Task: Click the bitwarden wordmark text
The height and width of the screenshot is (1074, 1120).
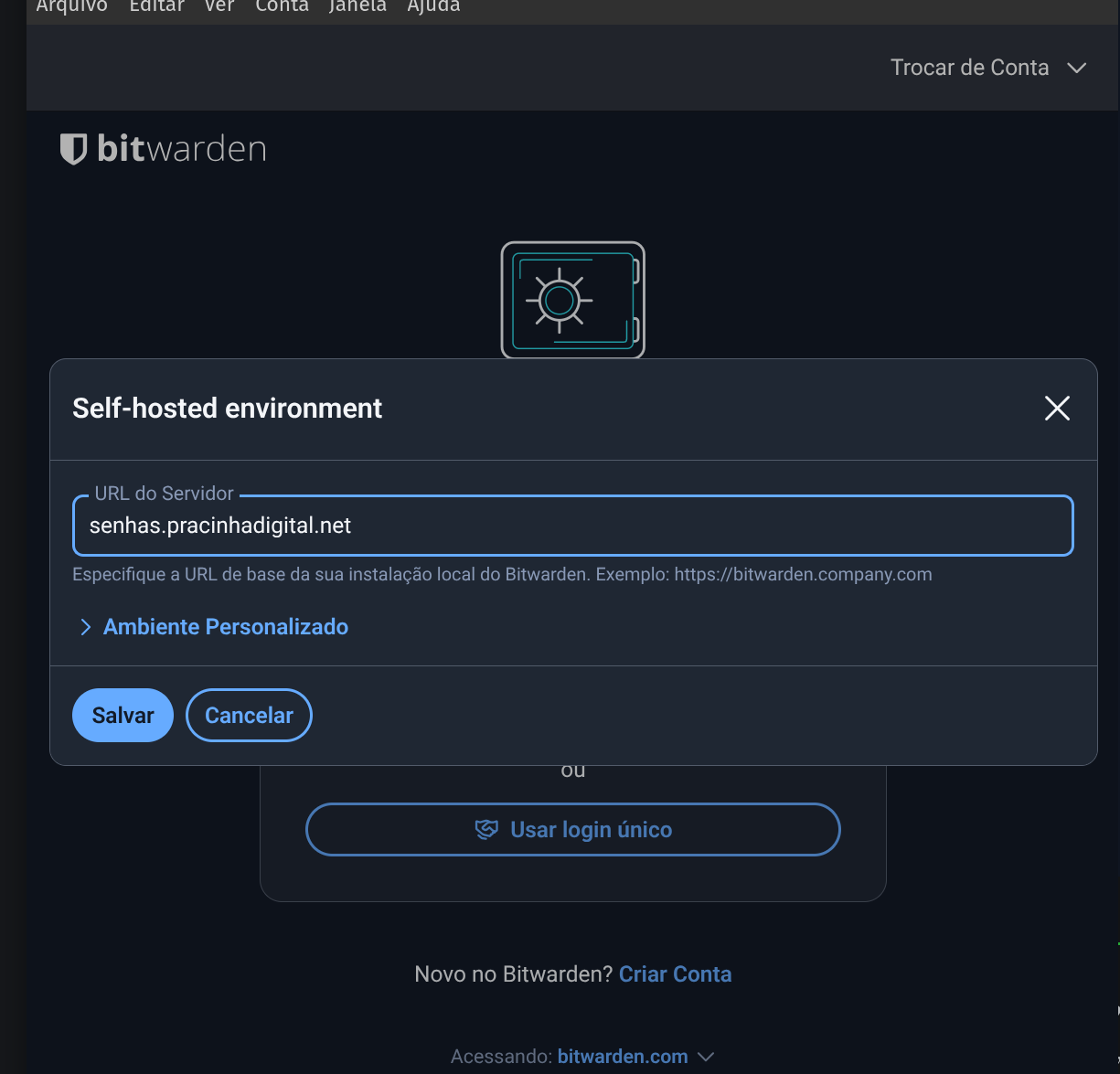Action: pos(181,149)
